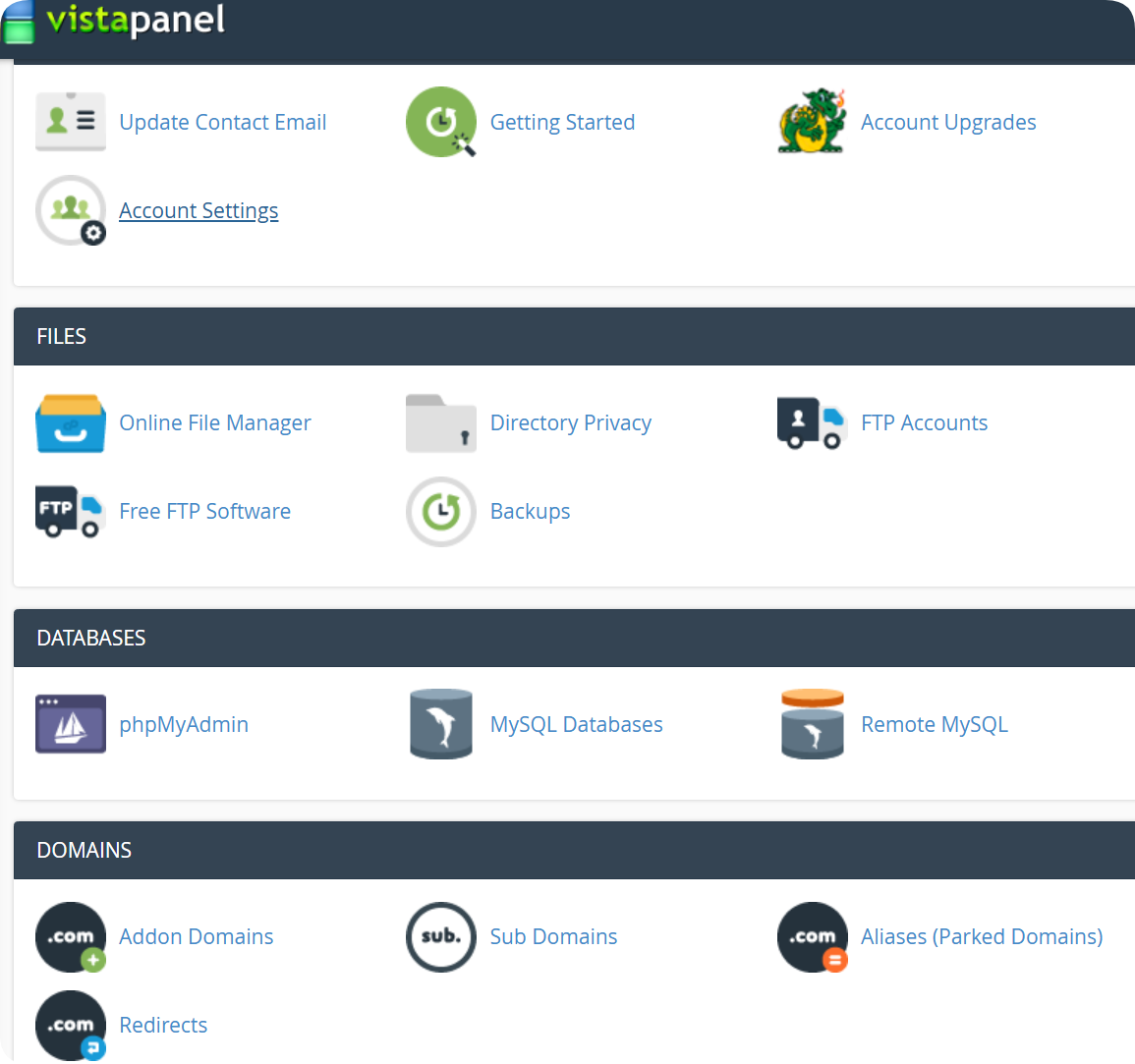Open the Account Settings link

tap(199, 211)
